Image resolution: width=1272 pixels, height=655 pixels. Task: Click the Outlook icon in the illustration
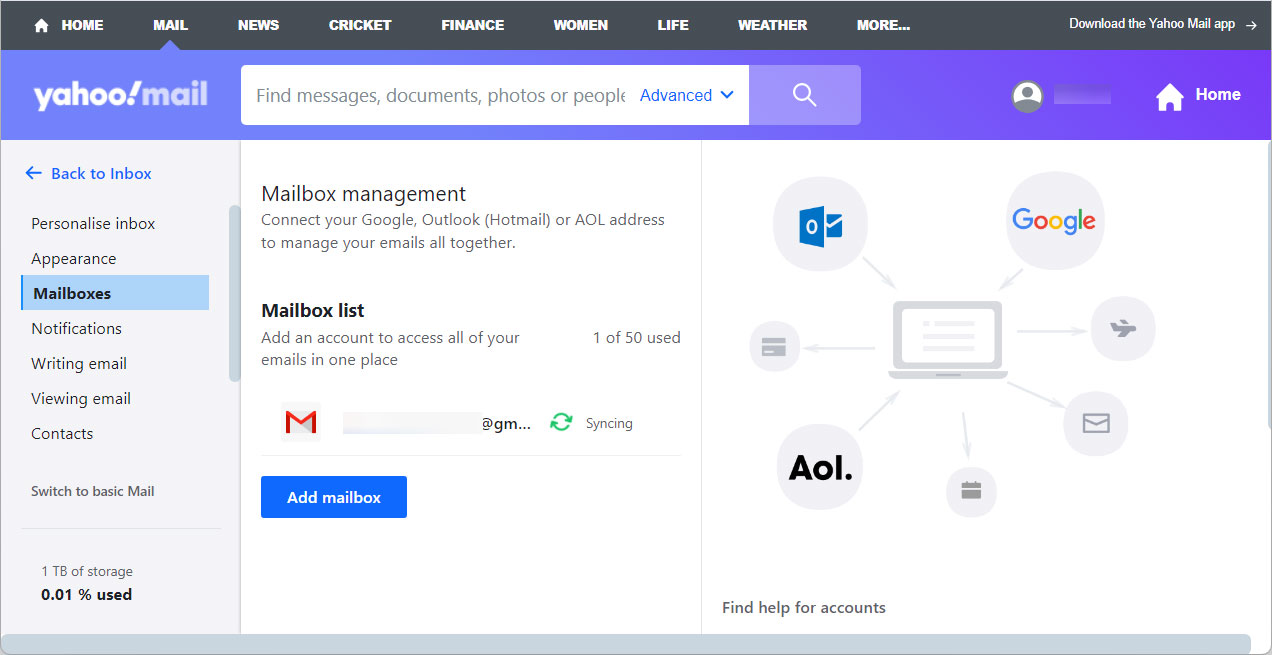coord(820,224)
